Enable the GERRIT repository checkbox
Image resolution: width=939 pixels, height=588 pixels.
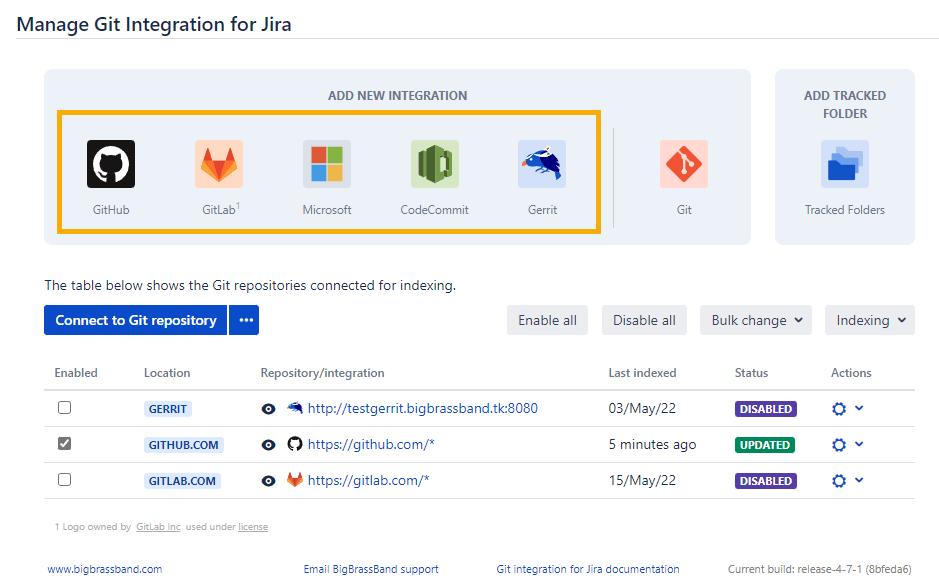point(65,408)
